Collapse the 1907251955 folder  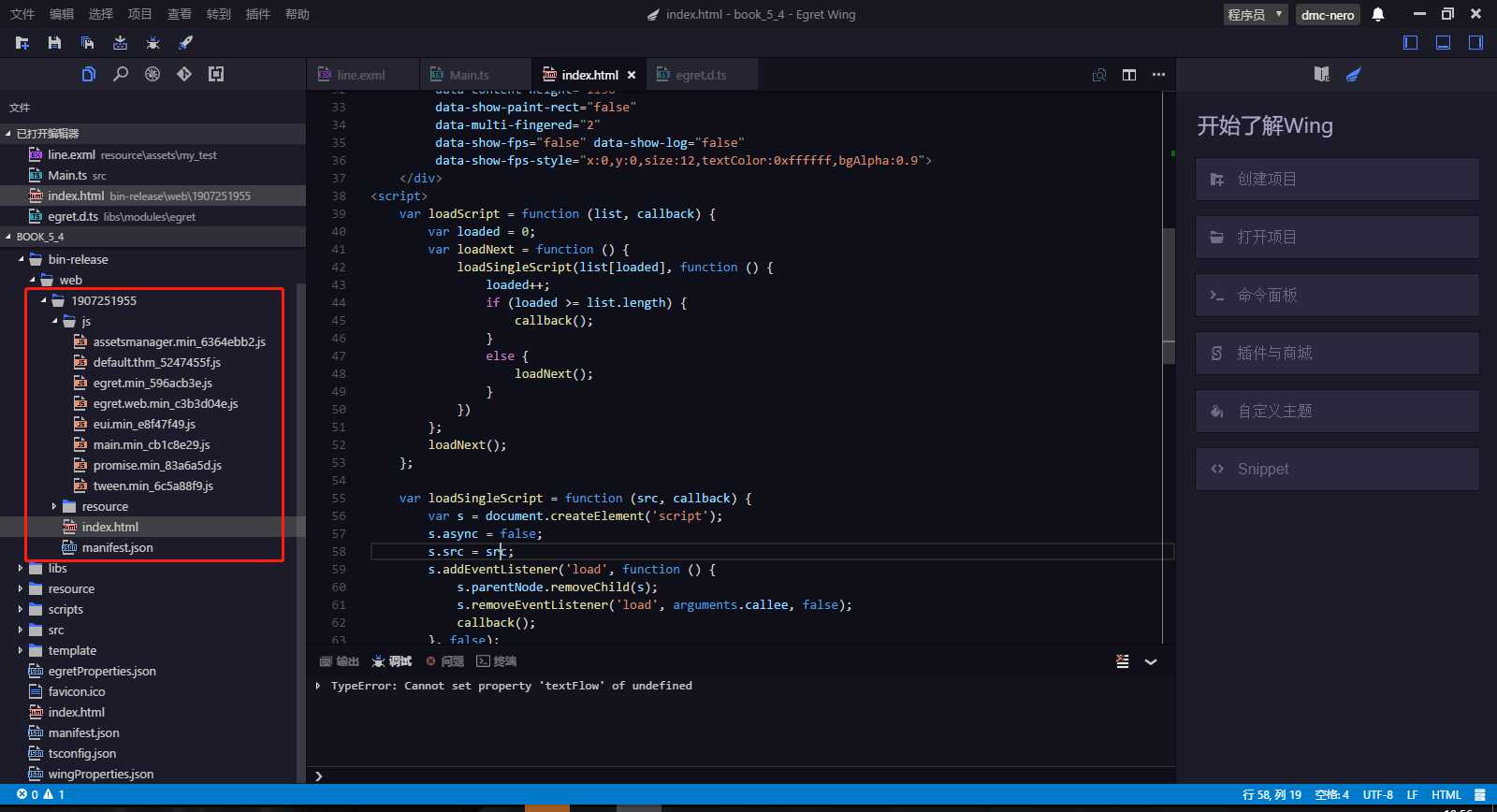click(x=43, y=300)
